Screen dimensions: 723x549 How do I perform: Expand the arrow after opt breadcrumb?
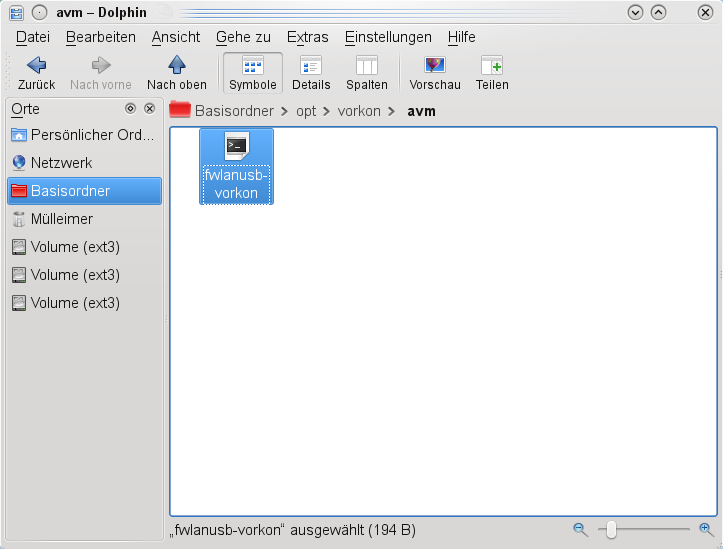(x=327, y=112)
